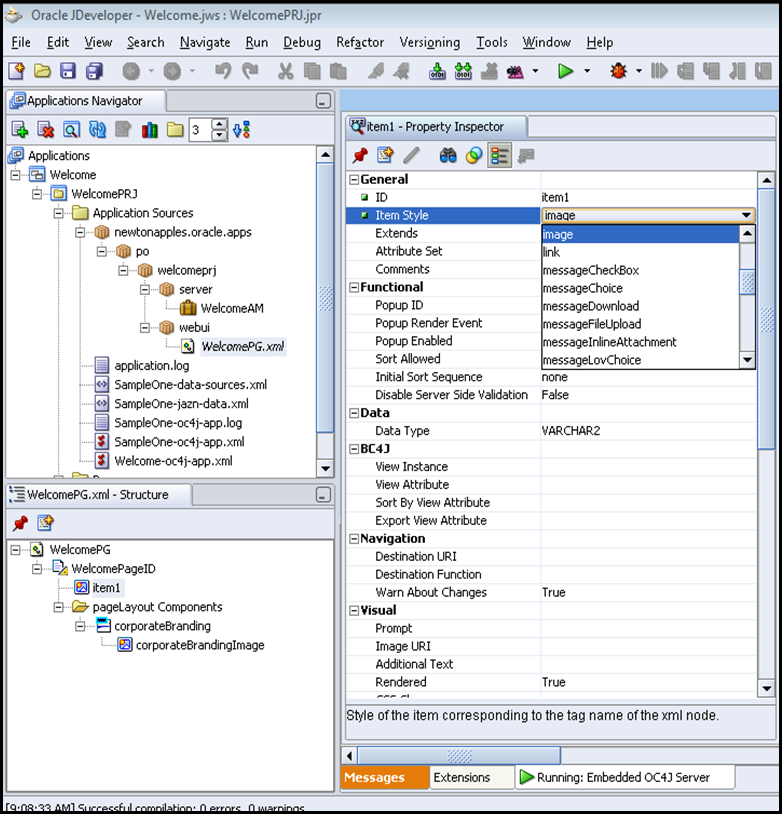Click the Item Style list scrollbar down arrow
The image size is (782, 814).
pos(747,360)
